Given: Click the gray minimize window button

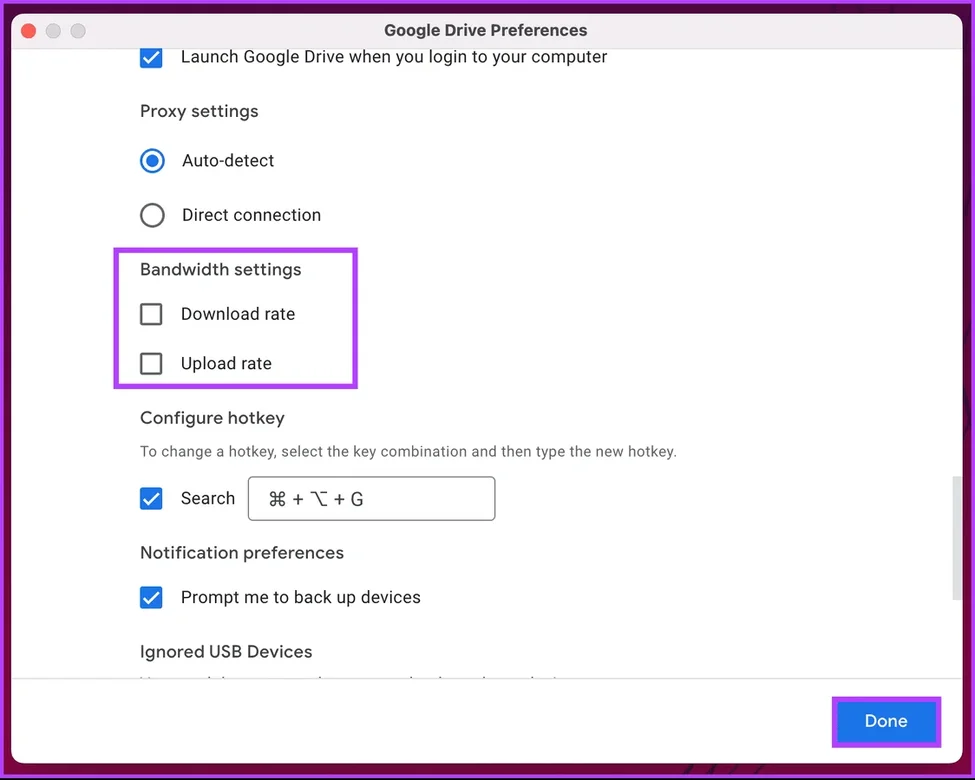Looking at the screenshot, I should point(53,31).
